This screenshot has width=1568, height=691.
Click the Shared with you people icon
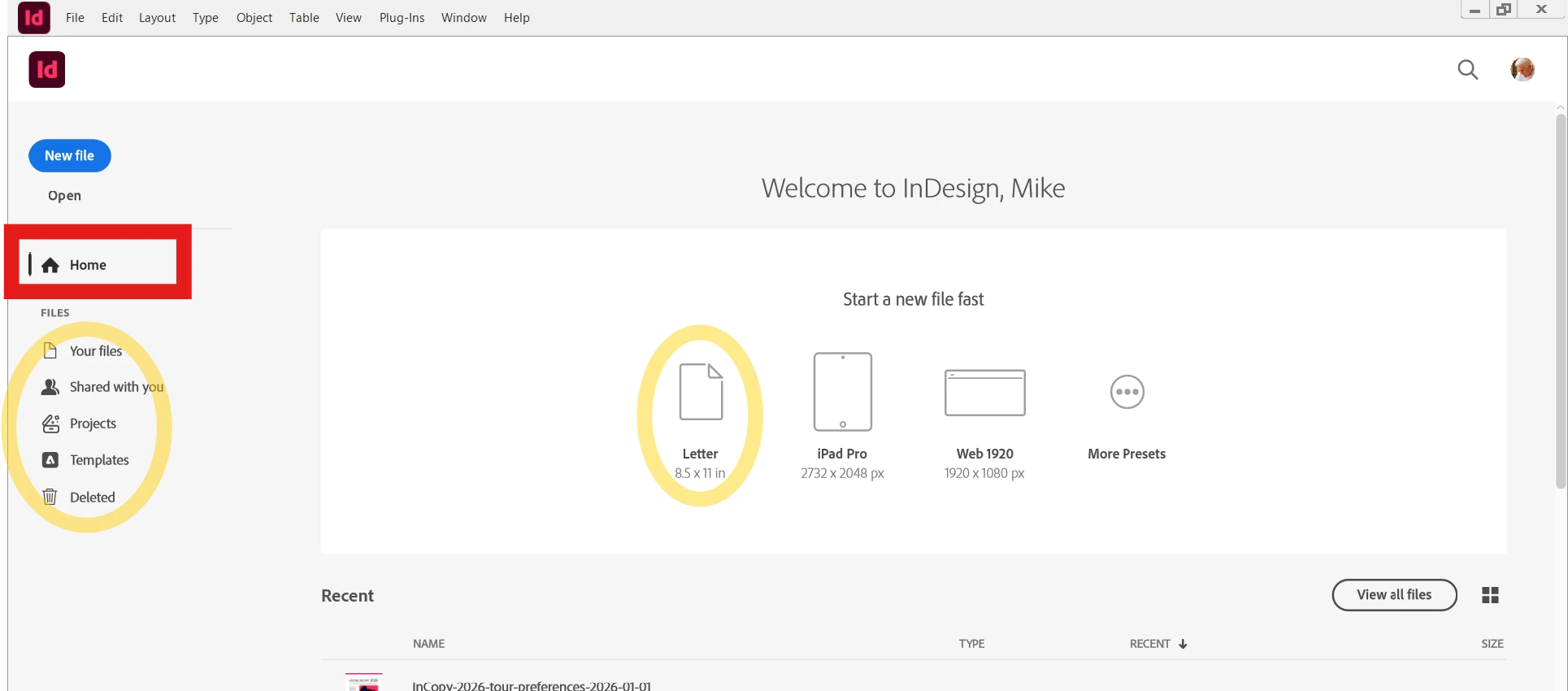point(50,387)
